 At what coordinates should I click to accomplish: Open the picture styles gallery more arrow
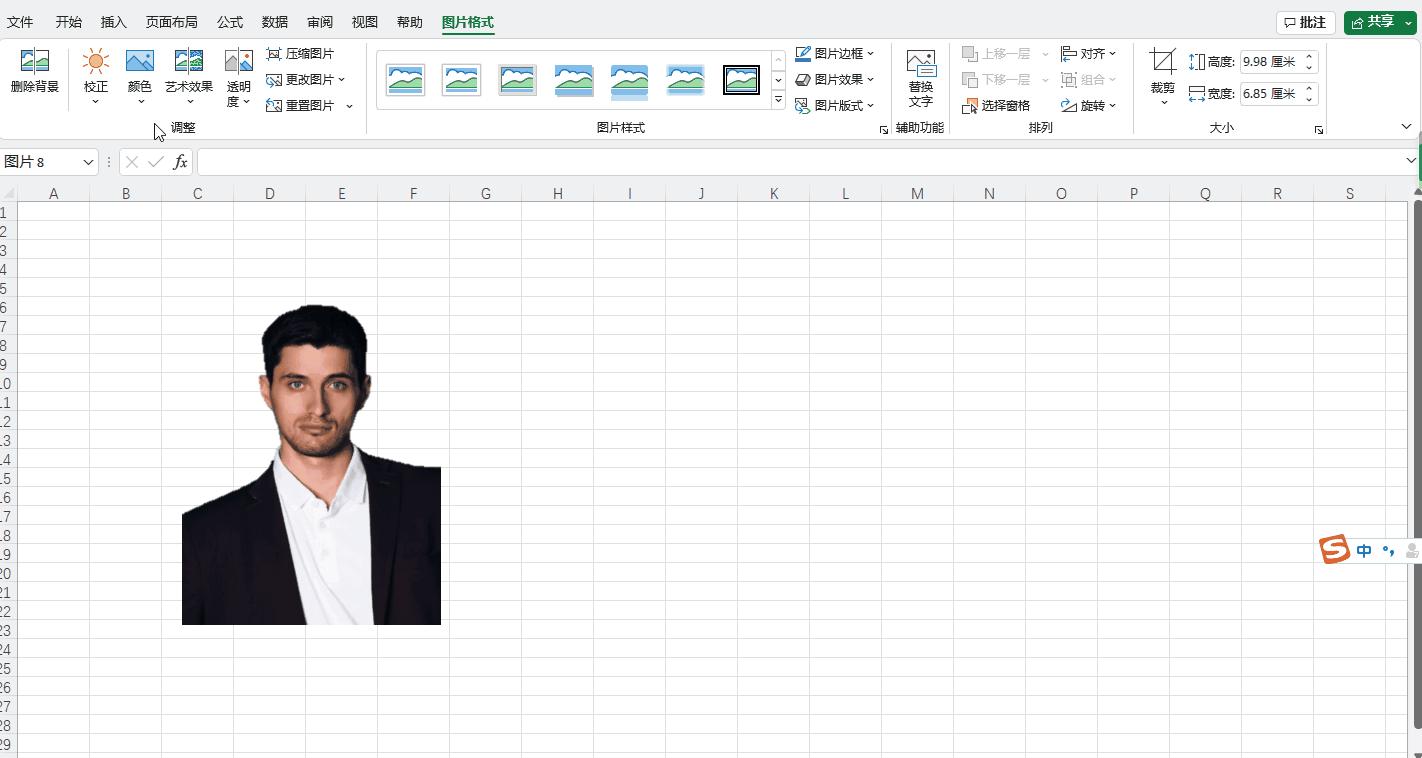[x=778, y=99]
